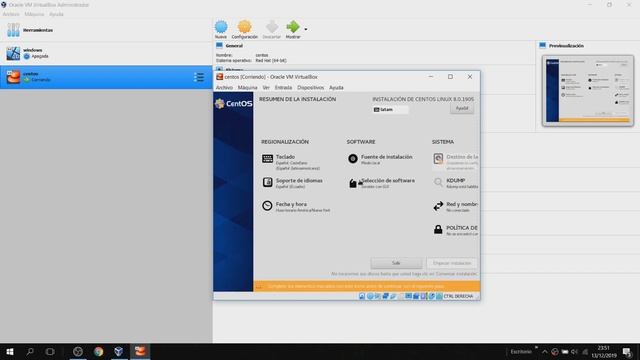Click the orange warning bar in installer
The width and height of the screenshot is (640, 360).
(367, 286)
